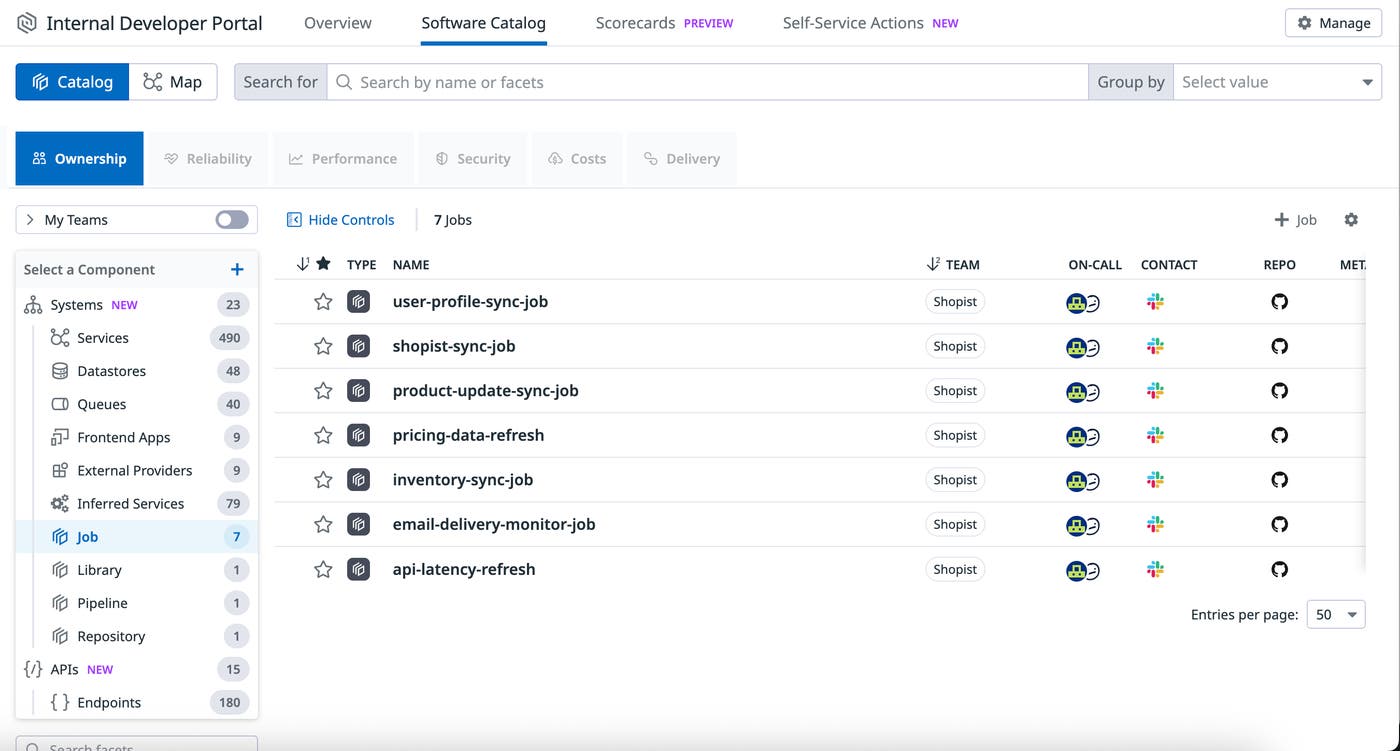Open the Slack contact for pricing-data-refresh

(x=1155, y=436)
